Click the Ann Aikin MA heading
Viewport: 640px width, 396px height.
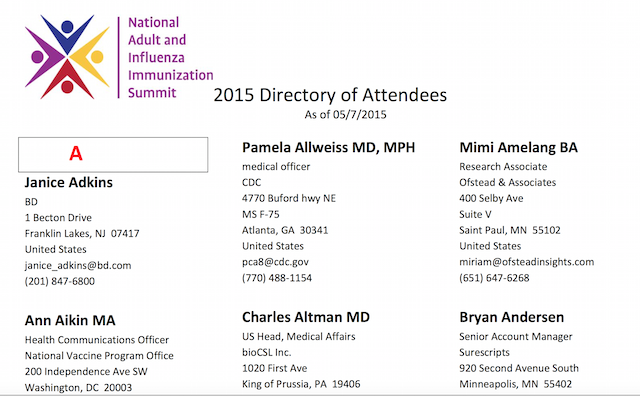70,320
